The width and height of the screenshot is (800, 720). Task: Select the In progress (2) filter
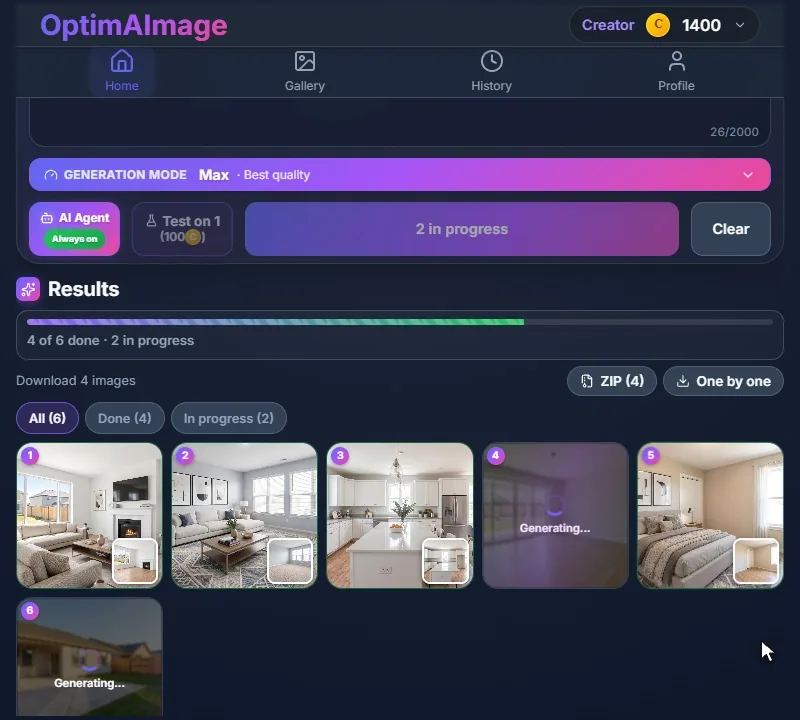coord(229,418)
